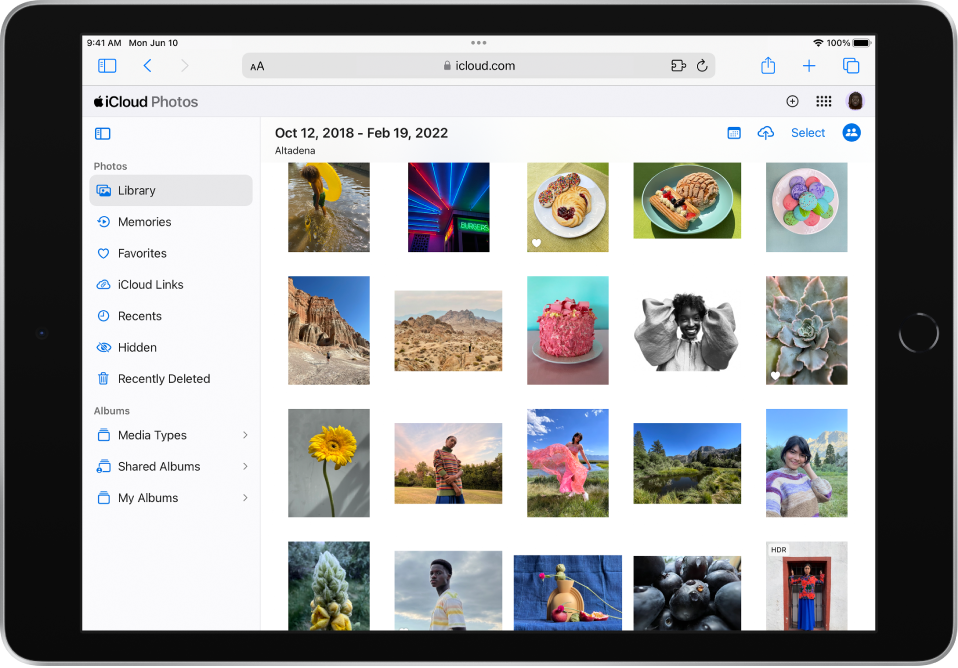Click the battery status indicator
958x668 pixels.
pyautogui.click(x=861, y=43)
